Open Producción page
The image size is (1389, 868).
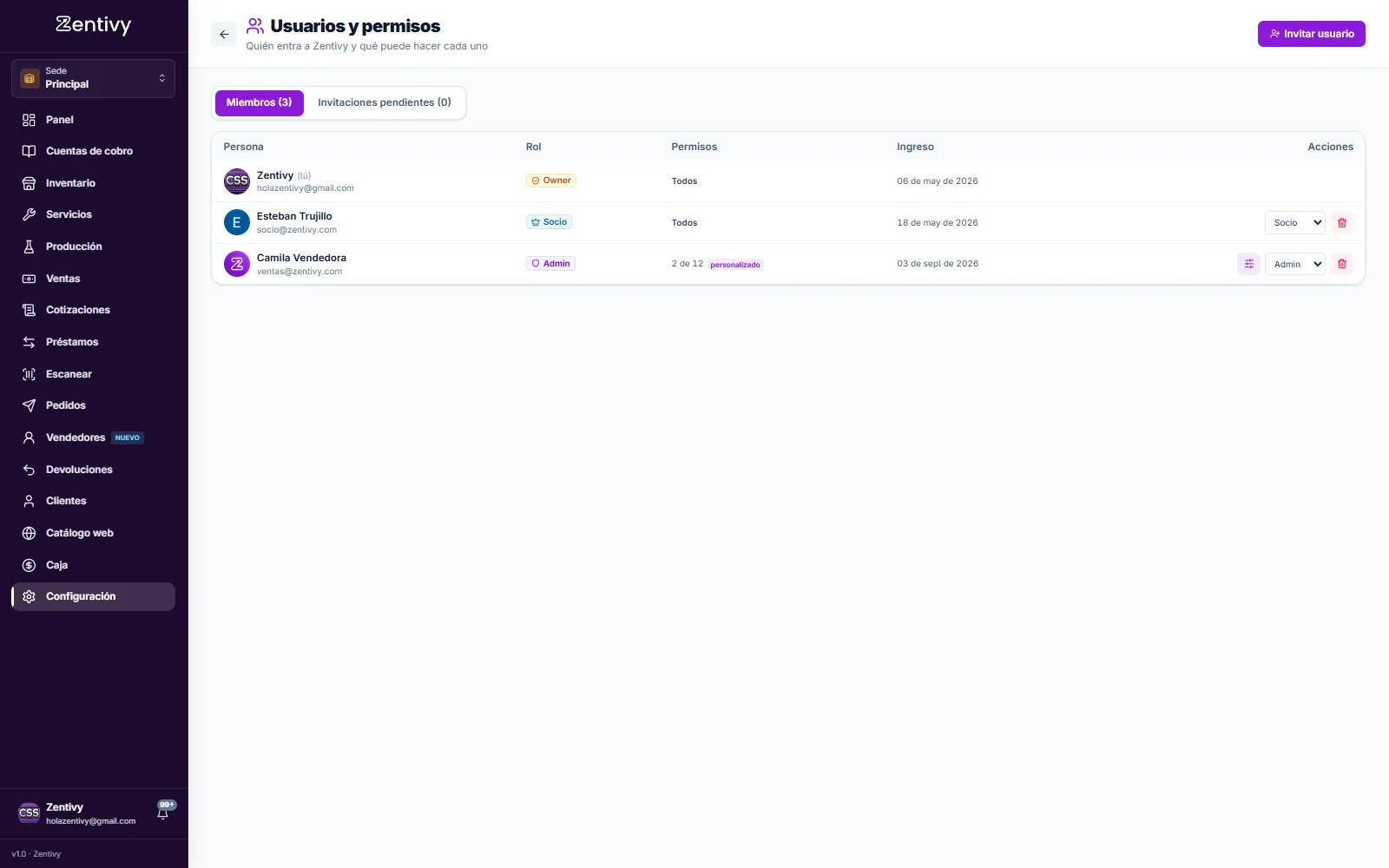94,247
